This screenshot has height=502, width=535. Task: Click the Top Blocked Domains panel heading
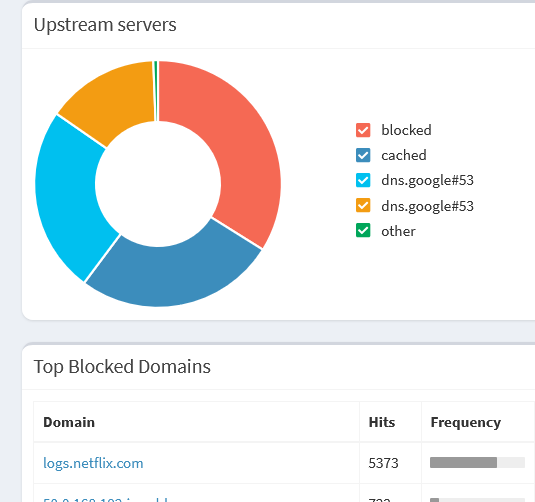[x=122, y=367]
